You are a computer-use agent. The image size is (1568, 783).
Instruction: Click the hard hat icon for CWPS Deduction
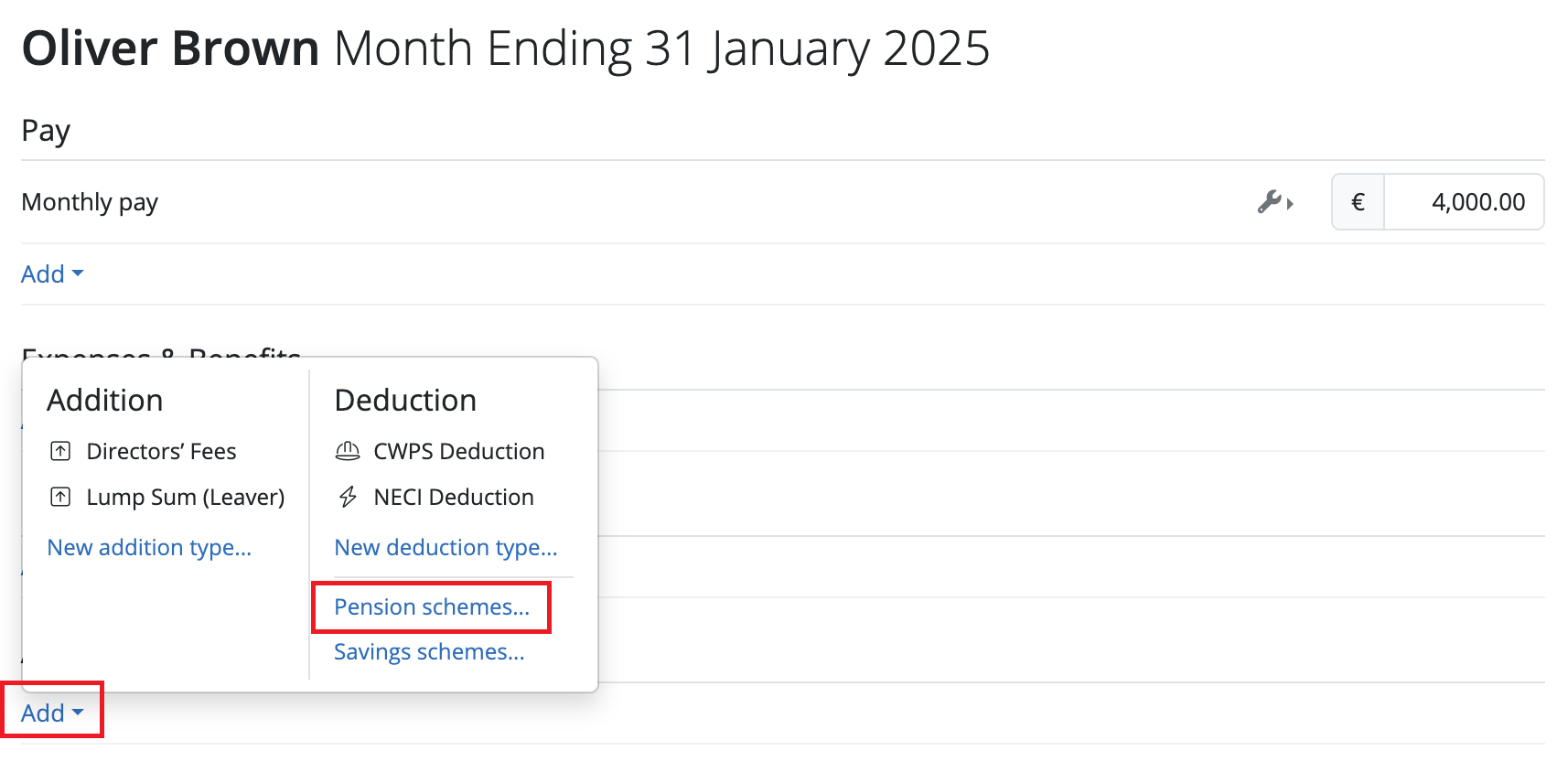click(348, 450)
